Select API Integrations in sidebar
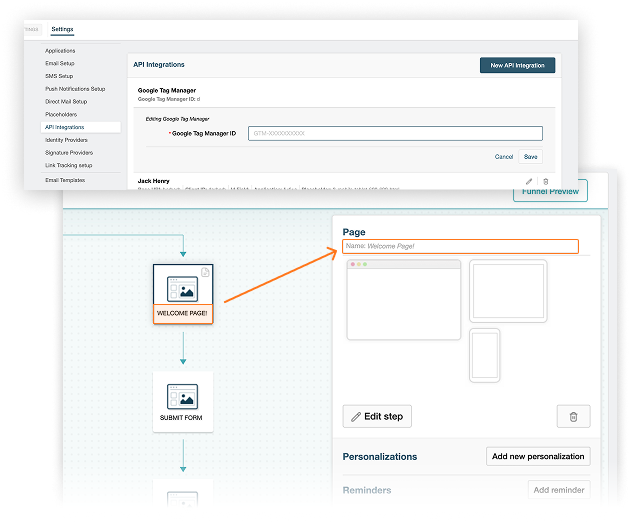 80,127
